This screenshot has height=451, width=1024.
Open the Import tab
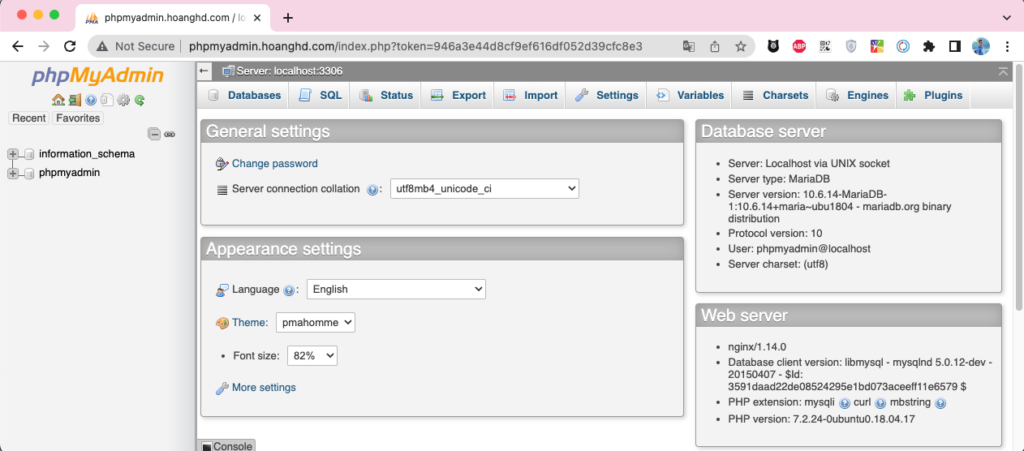[530, 95]
